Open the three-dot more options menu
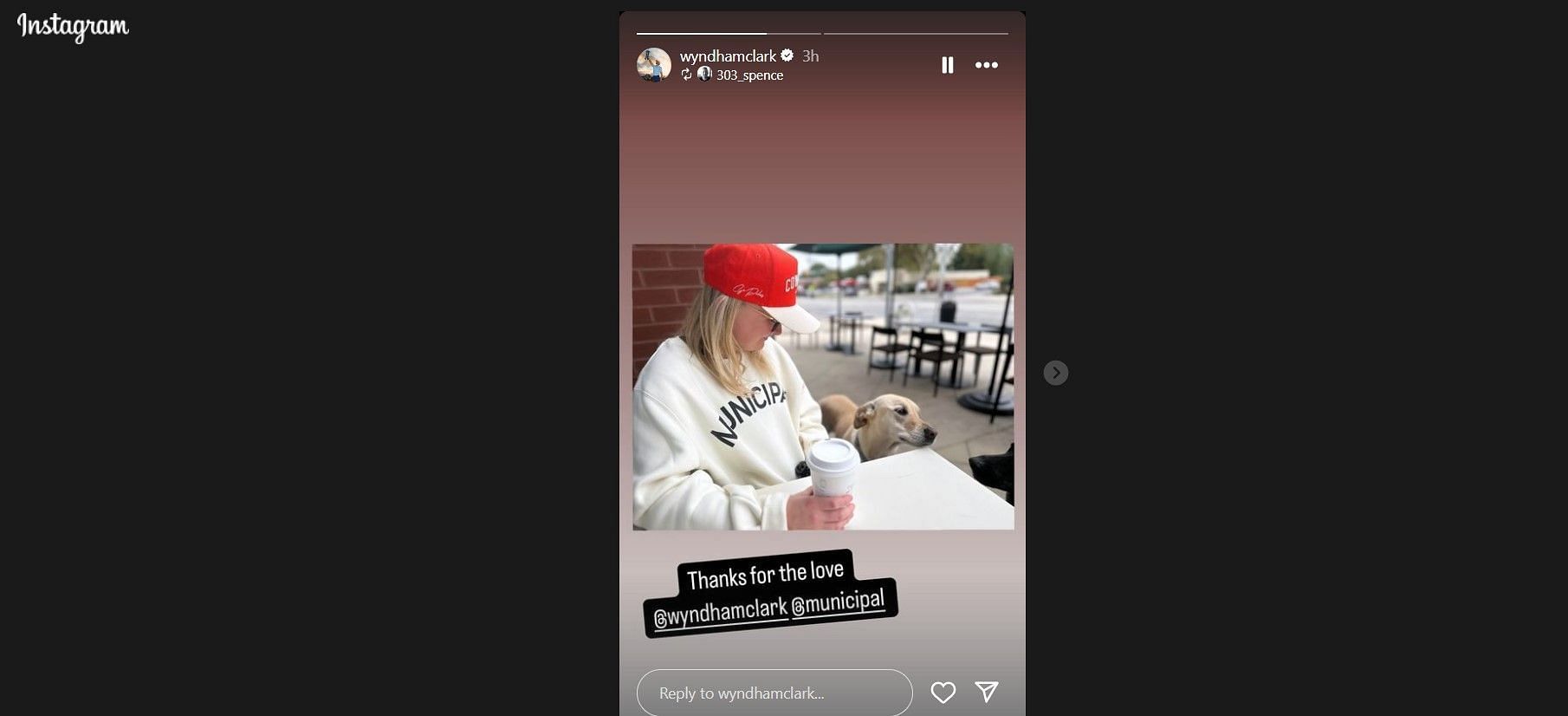The height and width of the screenshot is (716, 1568). tap(986, 65)
